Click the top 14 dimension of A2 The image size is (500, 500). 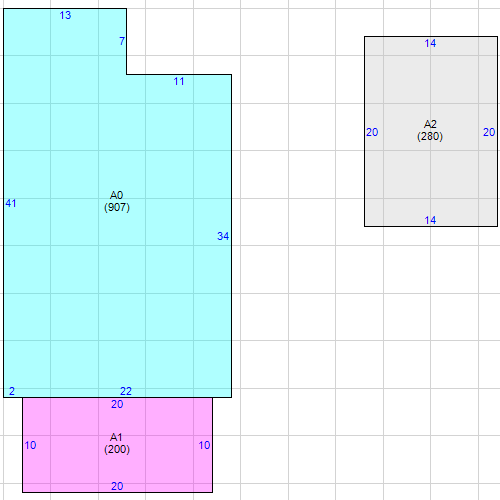pyautogui.click(x=430, y=43)
